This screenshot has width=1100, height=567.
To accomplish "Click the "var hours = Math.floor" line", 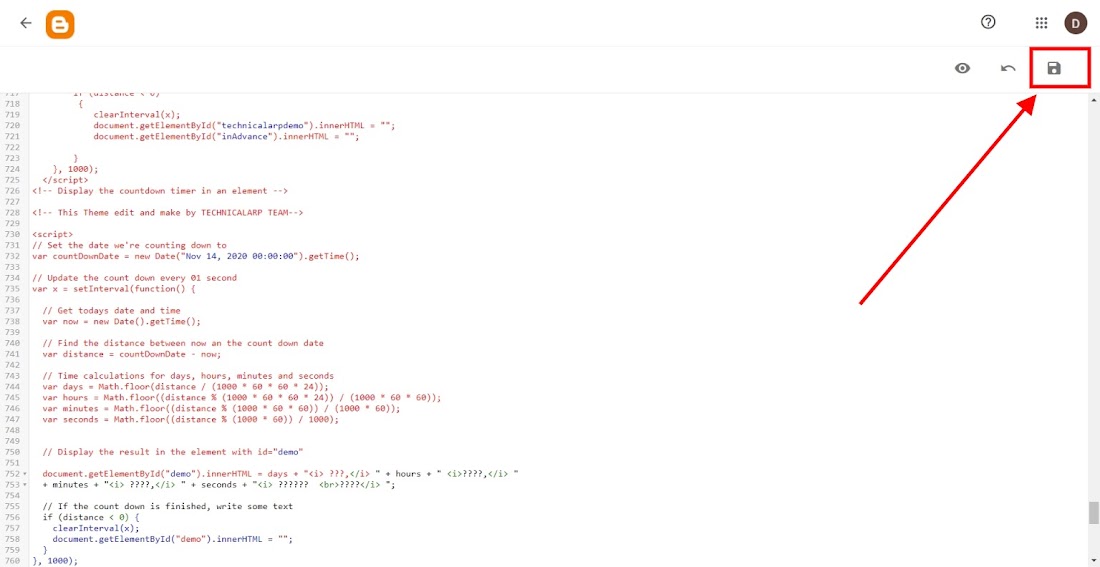I will coord(242,398).
